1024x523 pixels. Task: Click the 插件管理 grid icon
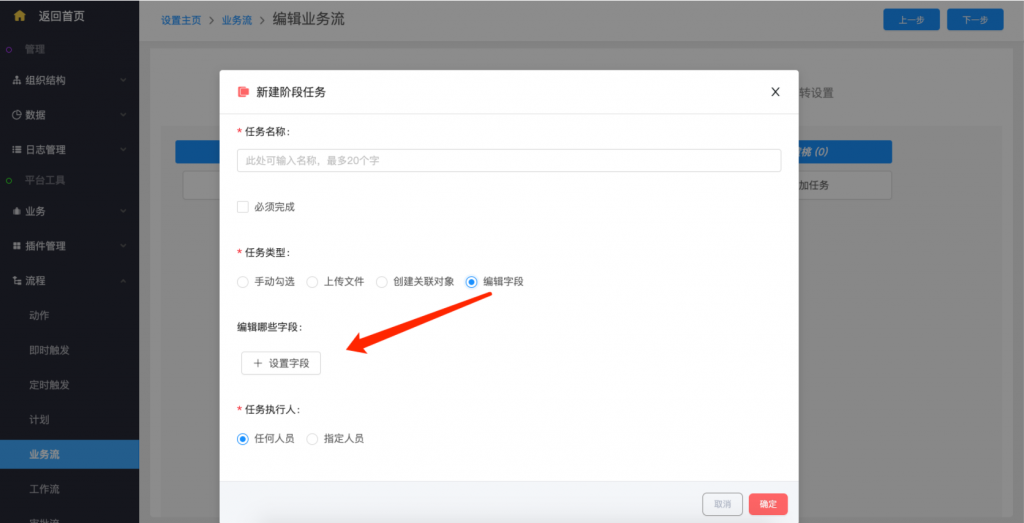pos(16,246)
